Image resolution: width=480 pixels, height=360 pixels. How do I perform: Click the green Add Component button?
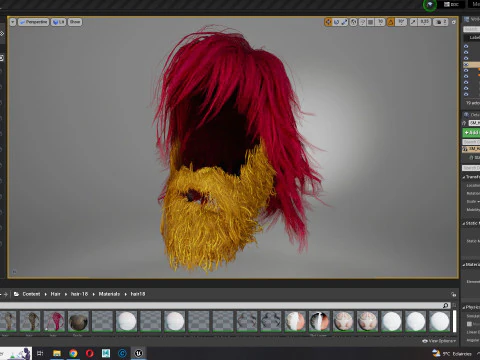coord(471,133)
